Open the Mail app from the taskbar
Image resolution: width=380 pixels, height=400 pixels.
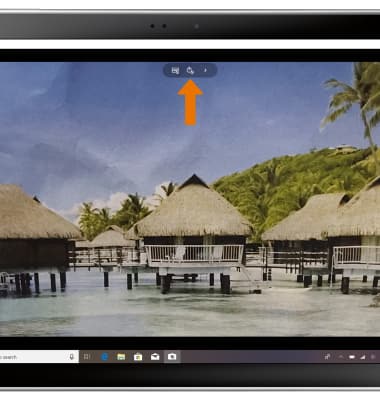coord(155,357)
